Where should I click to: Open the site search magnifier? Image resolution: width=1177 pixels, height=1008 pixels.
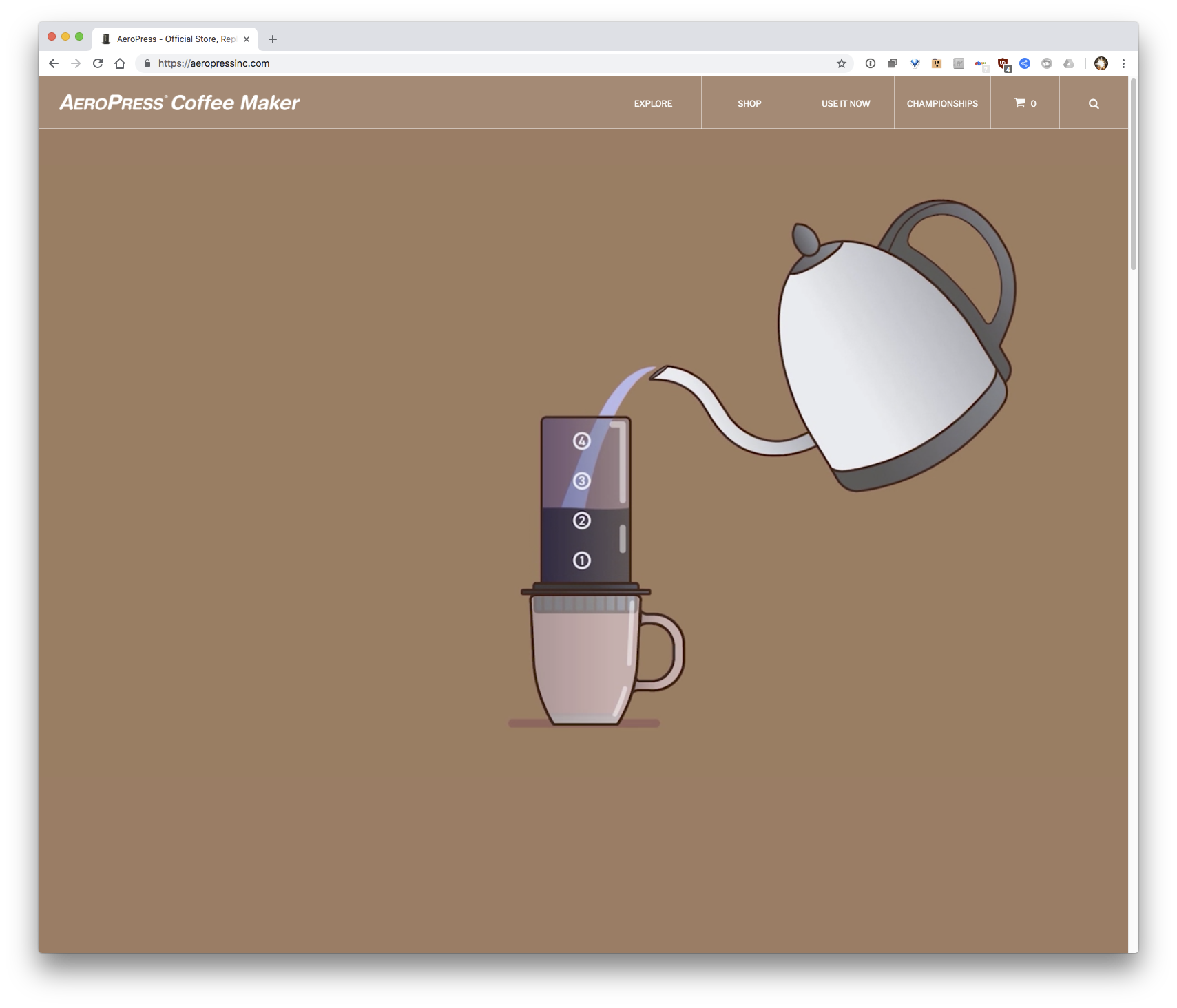coord(1094,104)
